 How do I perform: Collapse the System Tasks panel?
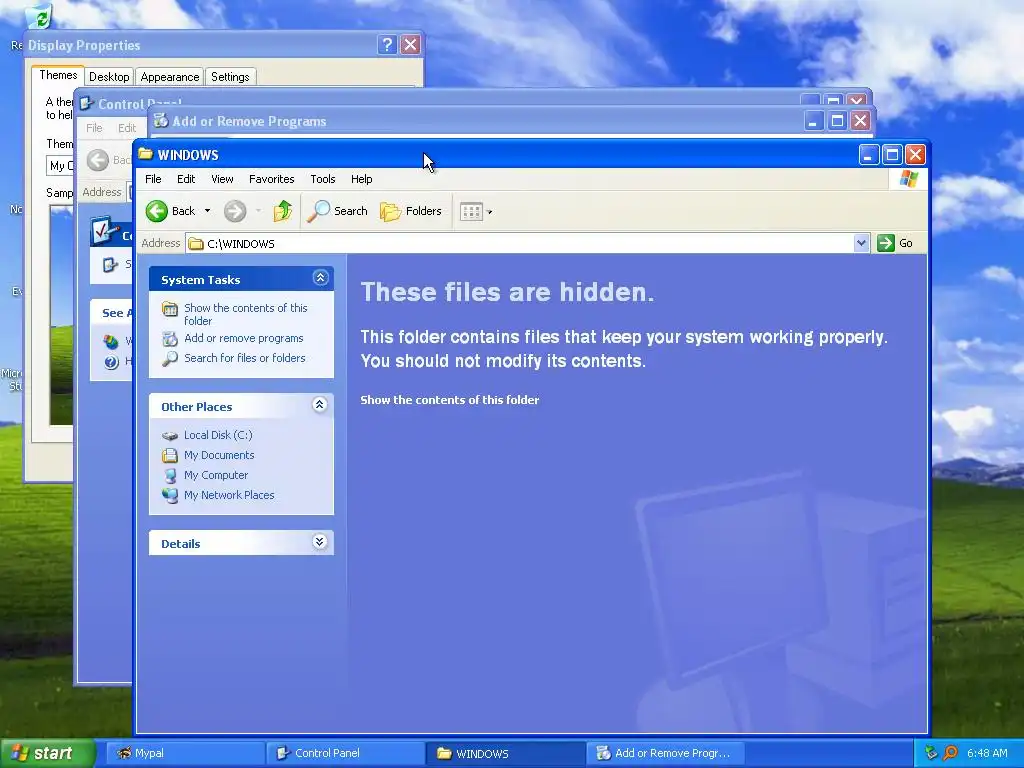click(320, 278)
